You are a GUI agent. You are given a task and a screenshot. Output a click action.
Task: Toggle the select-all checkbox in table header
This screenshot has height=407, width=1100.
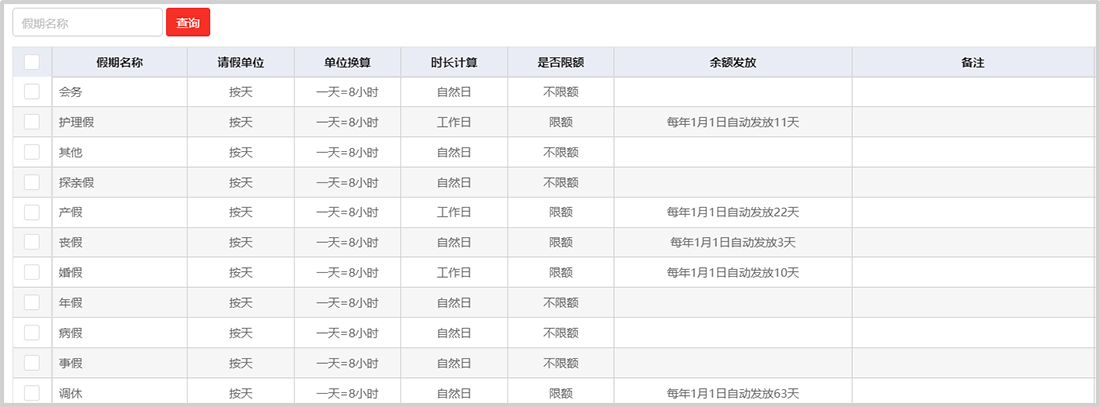[x=32, y=62]
